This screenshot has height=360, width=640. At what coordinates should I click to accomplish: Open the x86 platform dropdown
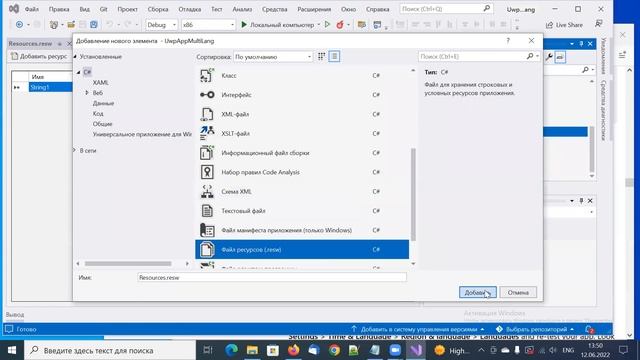(208, 25)
